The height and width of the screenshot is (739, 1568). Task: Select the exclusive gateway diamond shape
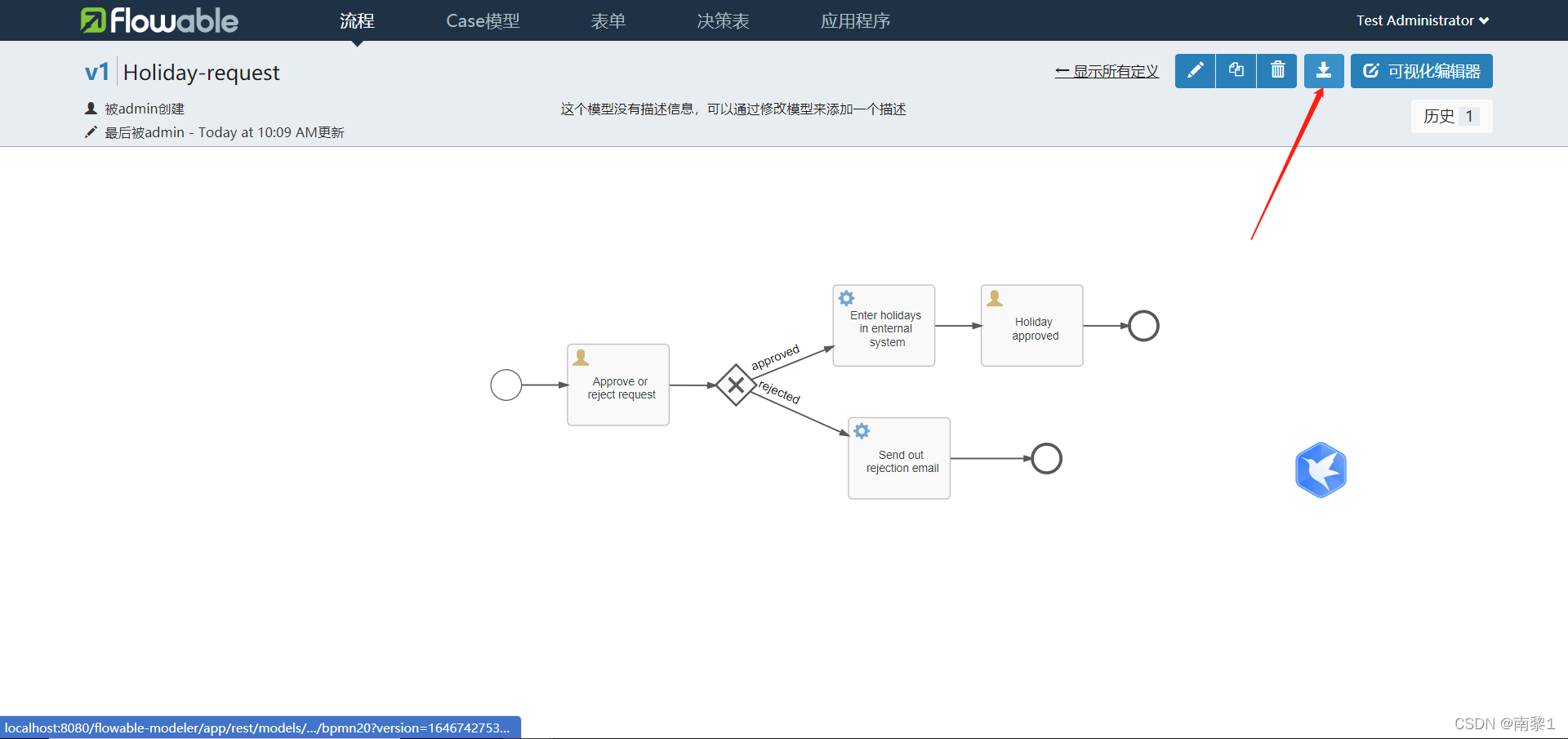coord(734,384)
